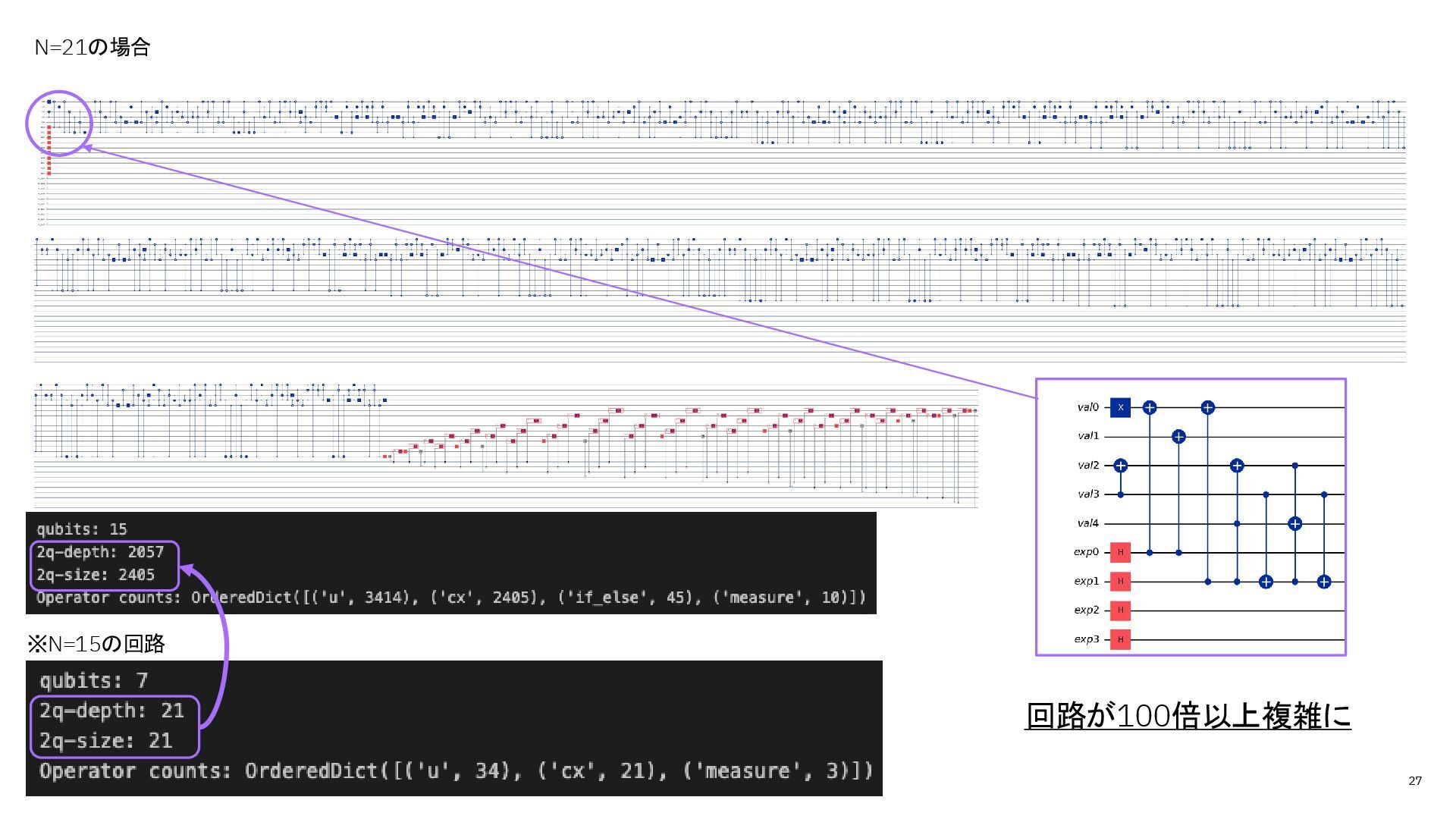Click the underlined '回路が100倍以上複雑に' text
Screen dimensions: 1456x819
click(x=1188, y=716)
